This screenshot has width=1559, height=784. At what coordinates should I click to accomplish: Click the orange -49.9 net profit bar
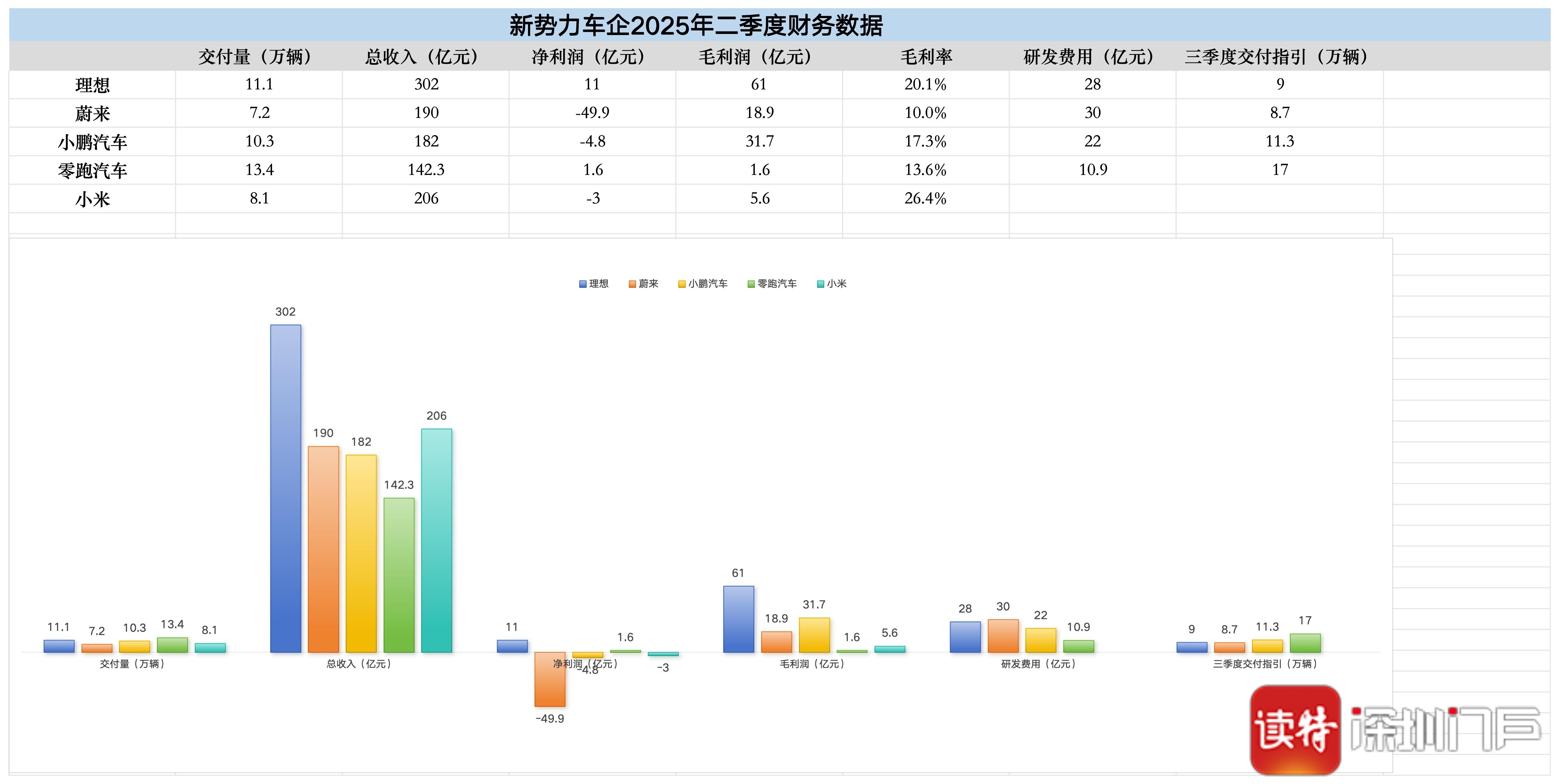click(550, 679)
